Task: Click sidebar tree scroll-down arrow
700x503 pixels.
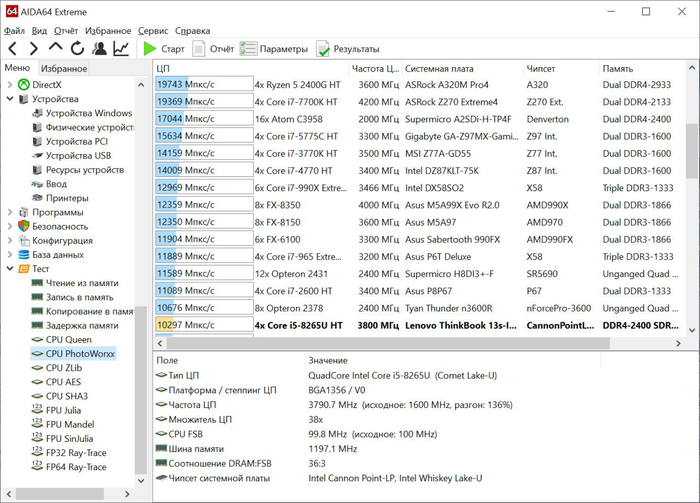Action: coord(141,481)
